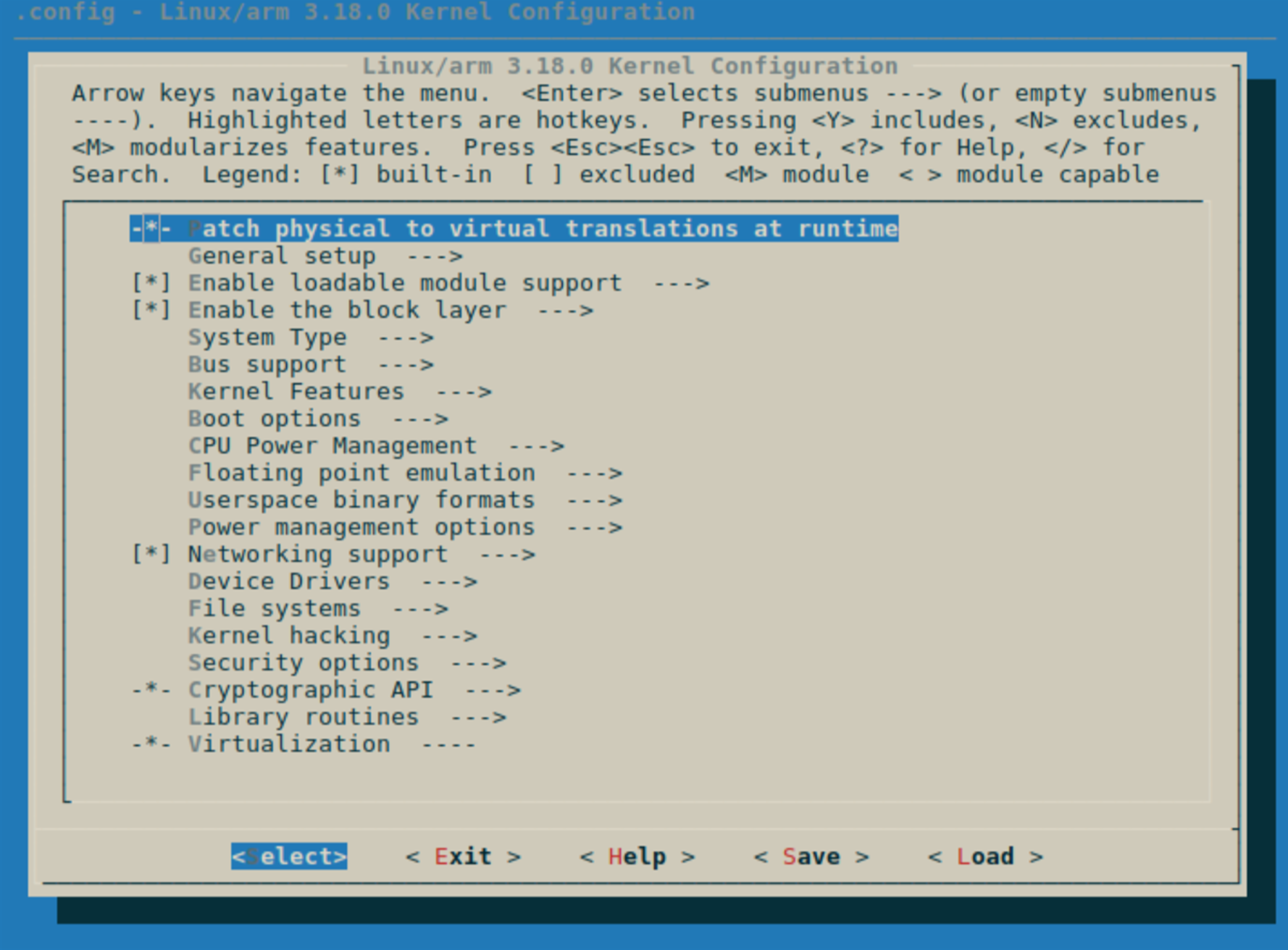Open the Security options submenu
The height and width of the screenshot is (950, 1288).
347,663
